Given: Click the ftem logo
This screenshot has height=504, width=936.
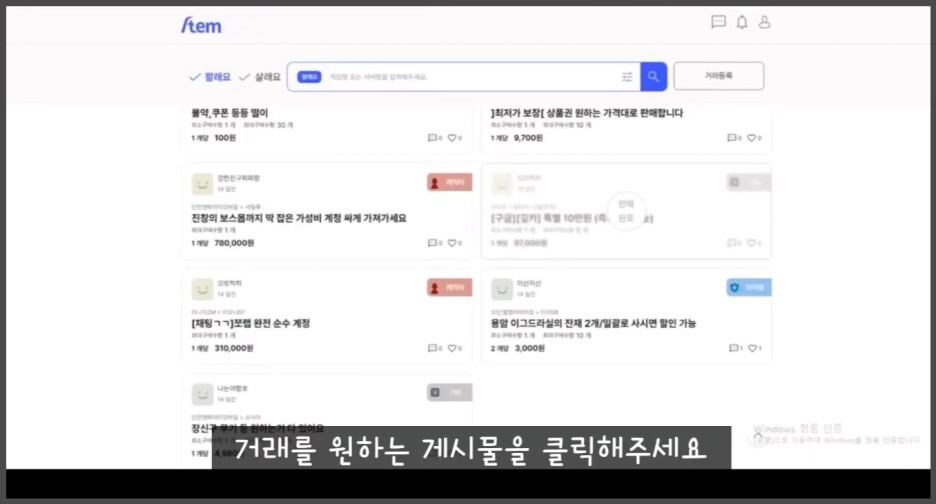Looking at the screenshot, I should tap(201, 25).
